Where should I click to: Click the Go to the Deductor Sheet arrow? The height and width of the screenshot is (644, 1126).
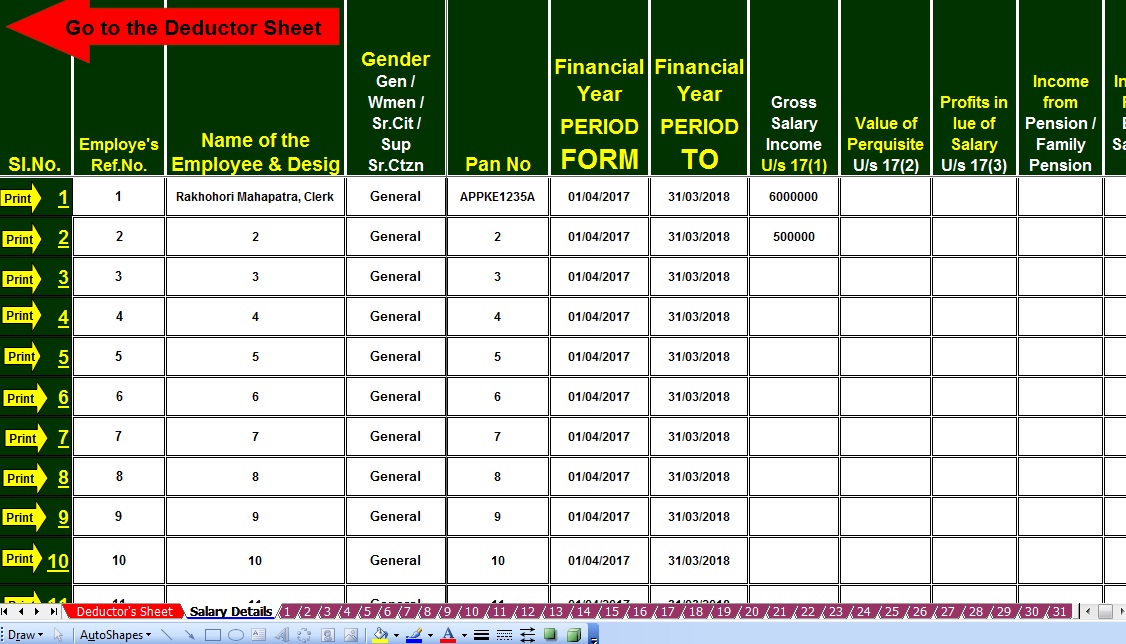point(173,29)
